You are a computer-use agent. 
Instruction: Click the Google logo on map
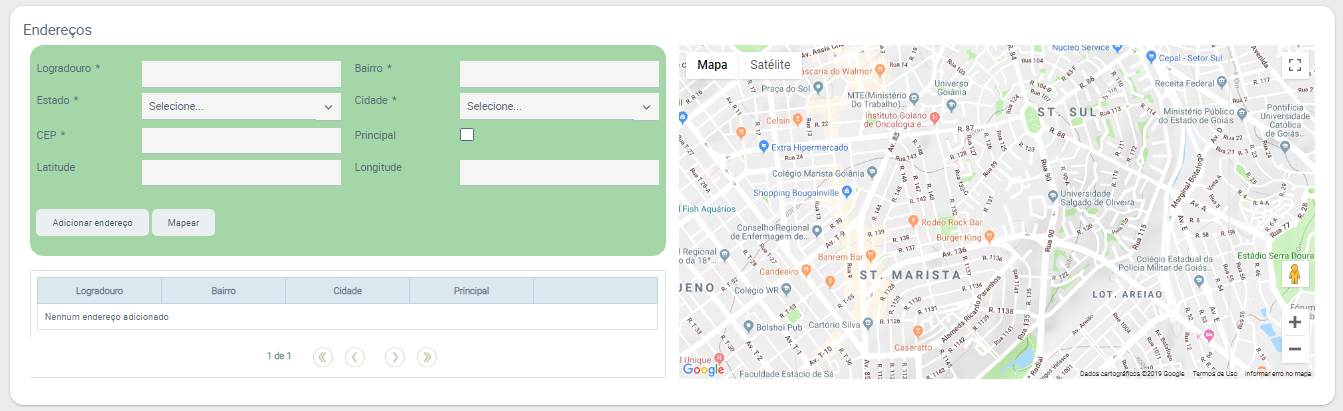click(x=703, y=369)
